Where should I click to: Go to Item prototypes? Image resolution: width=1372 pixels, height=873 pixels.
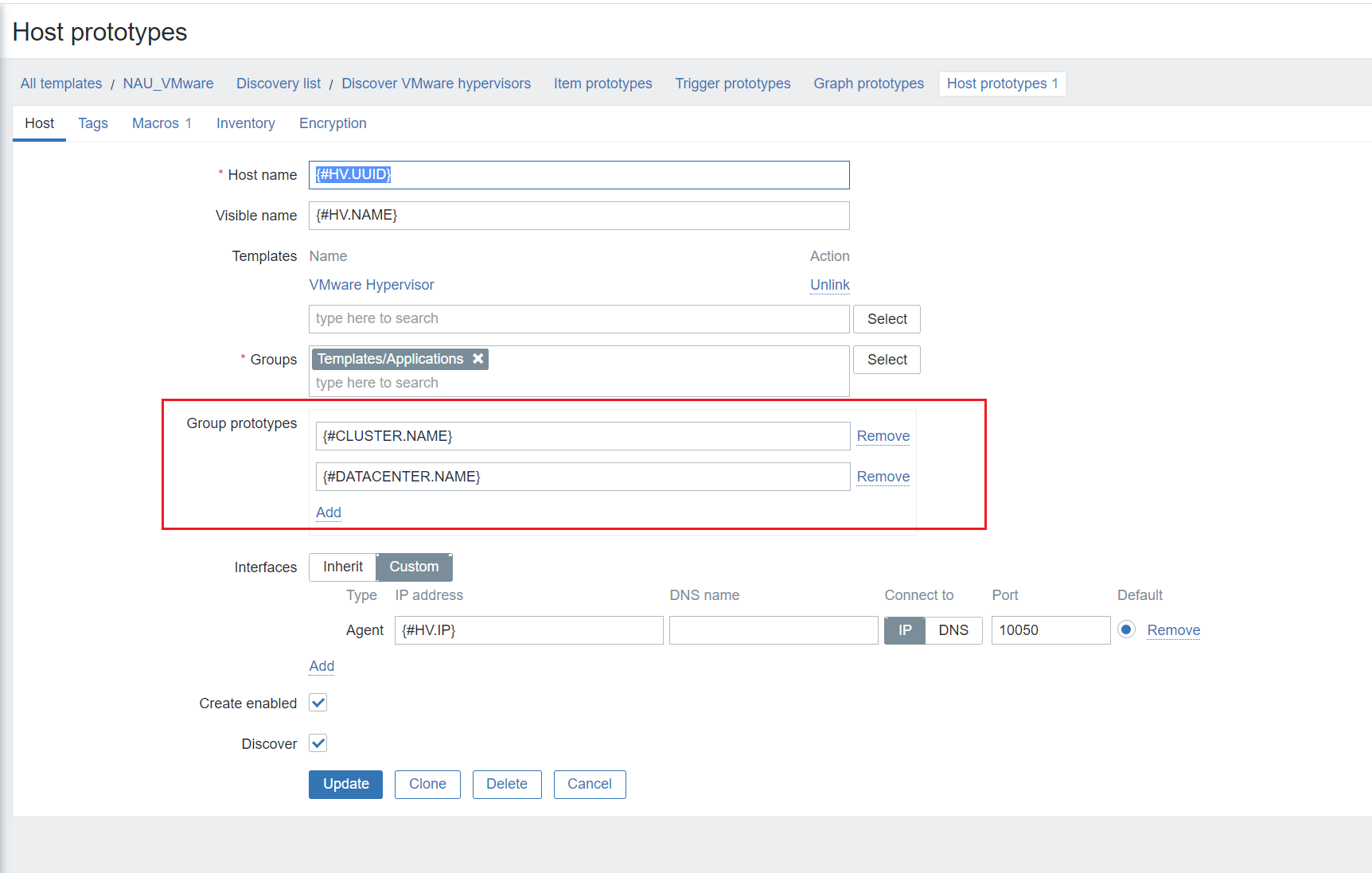click(602, 84)
